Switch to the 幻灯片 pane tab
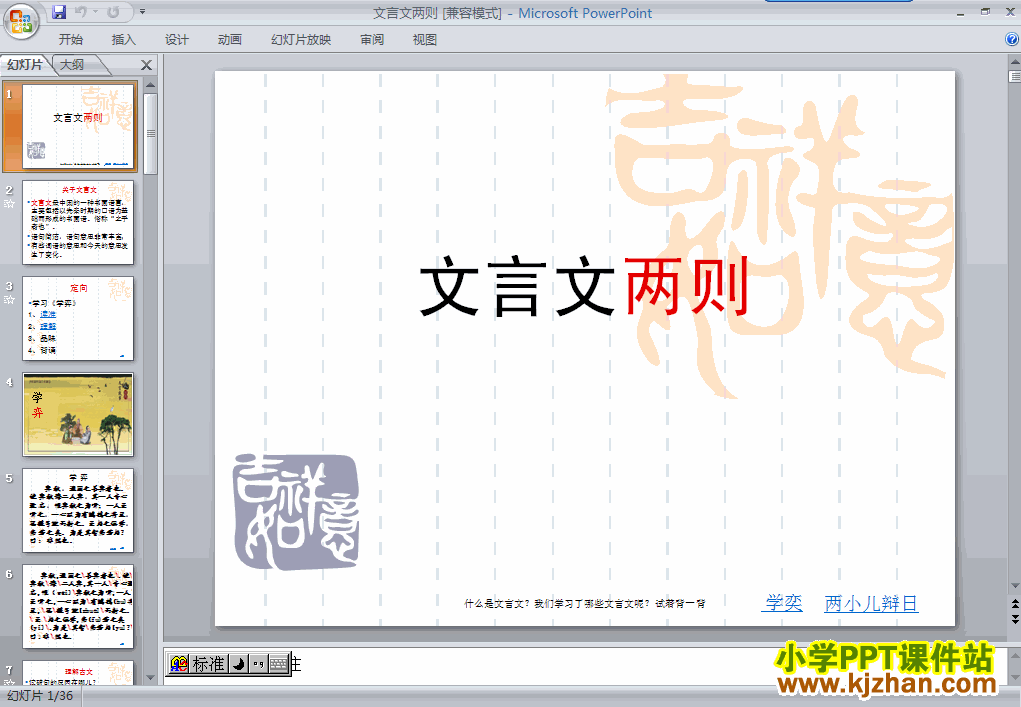This screenshot has width=1021, height=707. pos(25,64)
